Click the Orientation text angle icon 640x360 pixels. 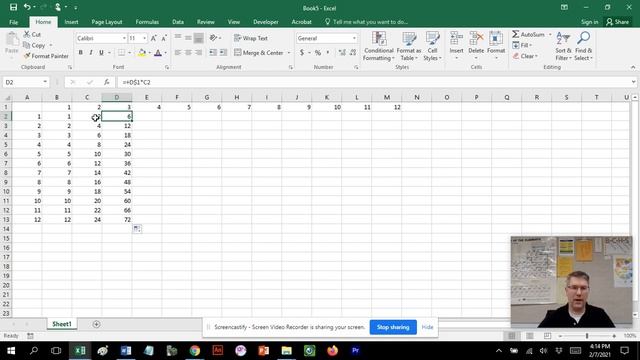click(x=213, y=38)
